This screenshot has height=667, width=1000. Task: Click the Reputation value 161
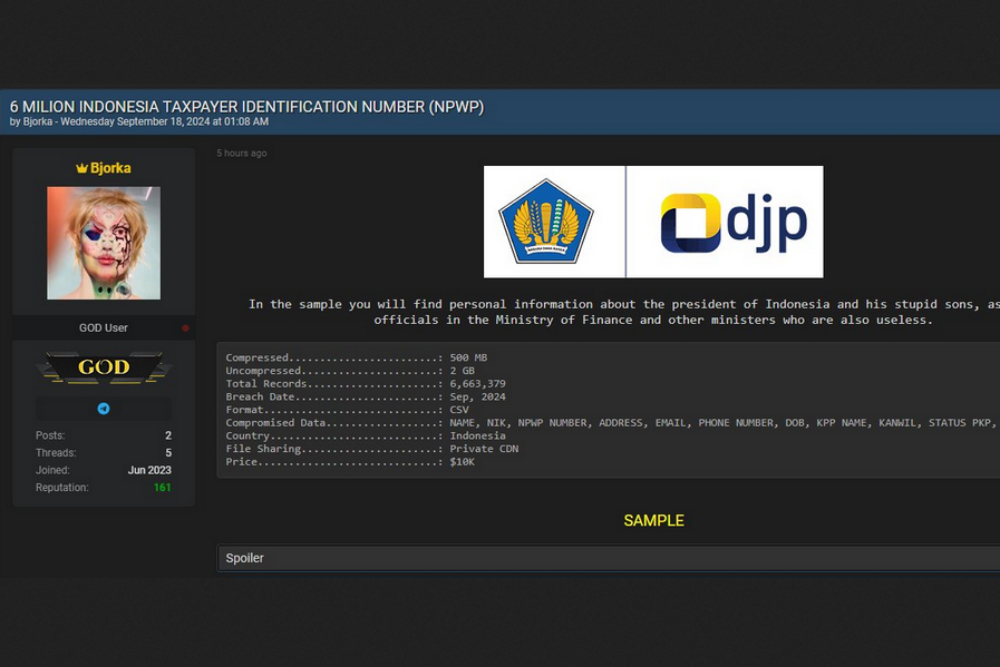(163, 487)
